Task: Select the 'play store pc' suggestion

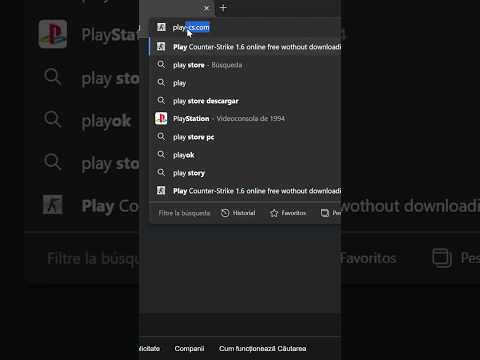Action: point(247,137)
